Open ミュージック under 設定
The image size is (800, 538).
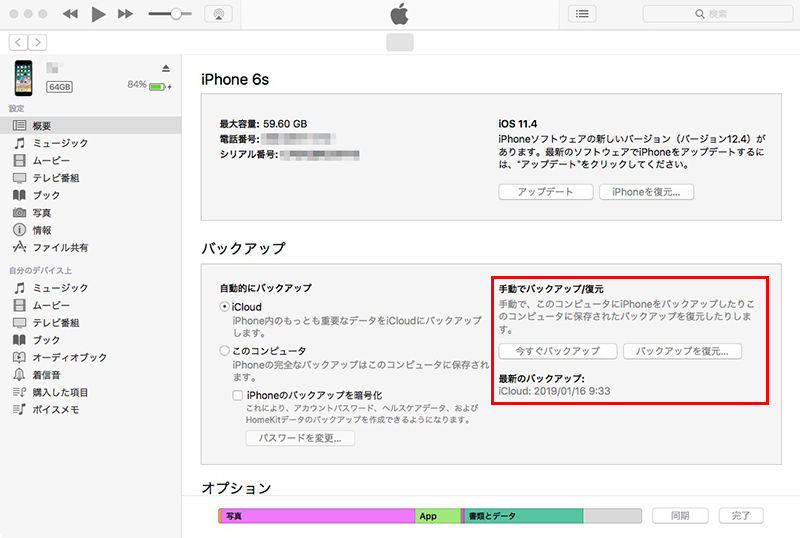(x=90, y=143)
